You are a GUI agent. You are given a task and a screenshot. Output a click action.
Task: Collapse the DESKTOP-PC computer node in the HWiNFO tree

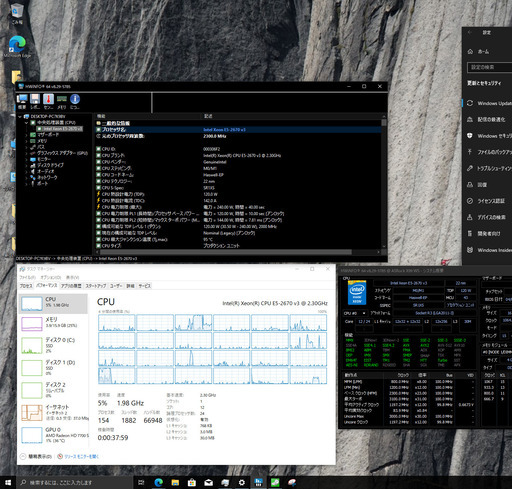click(x=20, y=117)
